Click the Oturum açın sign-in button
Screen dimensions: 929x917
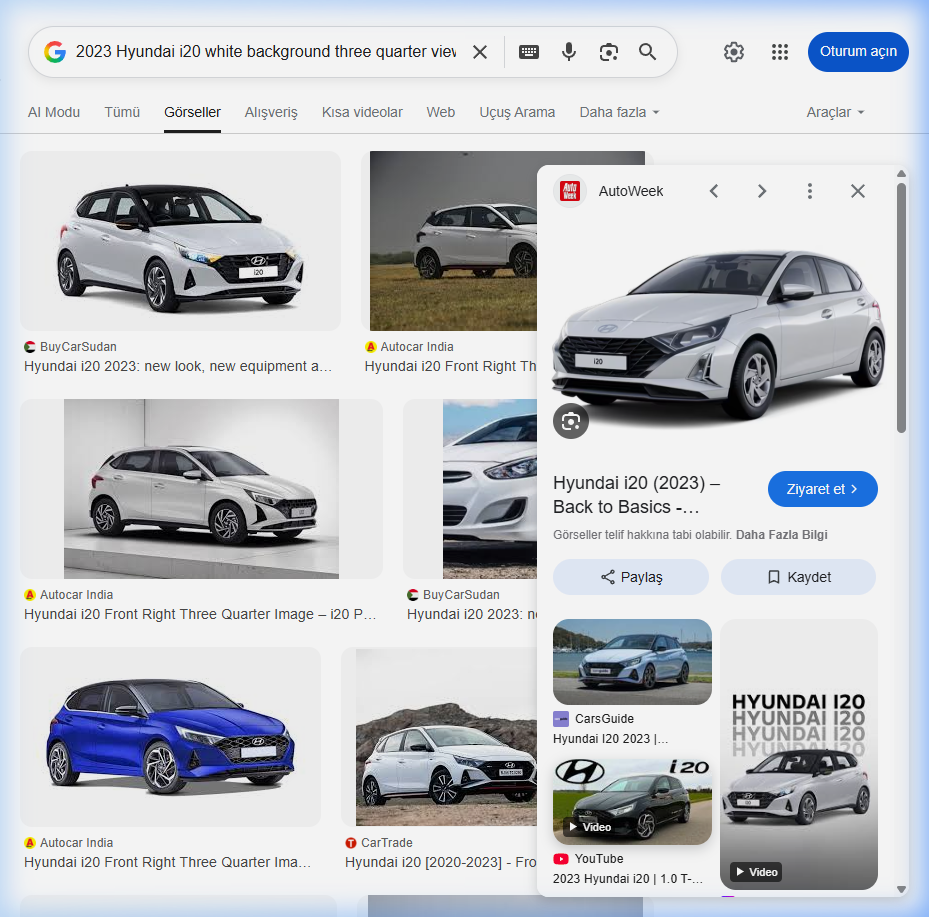(858, 52)
